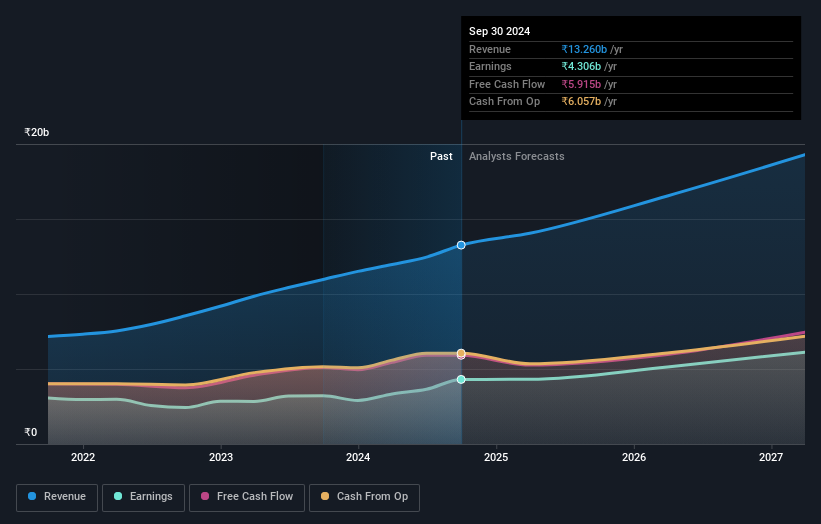Click the Past label
The height and width of the screenshot is (524, 821).
pyautogui.click(x=441, y=157)
